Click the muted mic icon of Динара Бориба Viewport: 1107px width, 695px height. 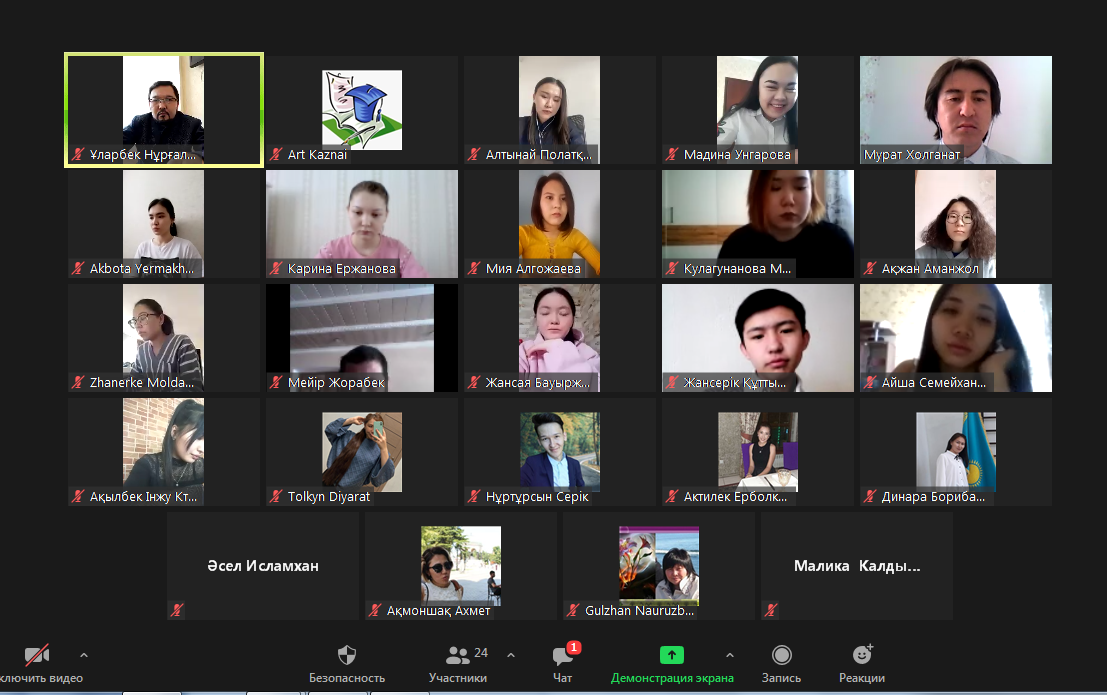(870, 497)
